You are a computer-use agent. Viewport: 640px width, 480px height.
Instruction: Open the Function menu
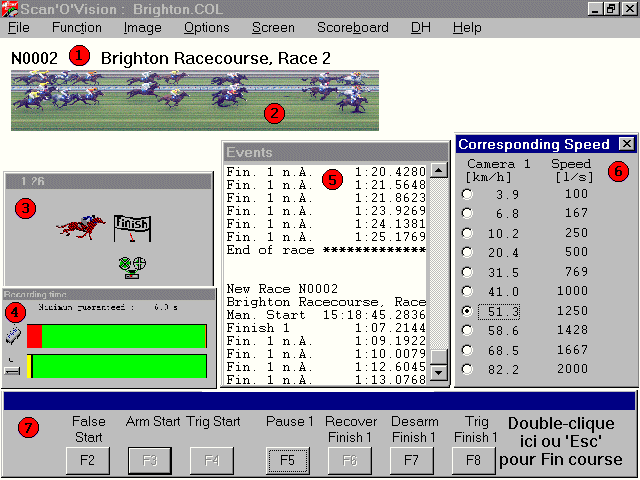[77, 28]
